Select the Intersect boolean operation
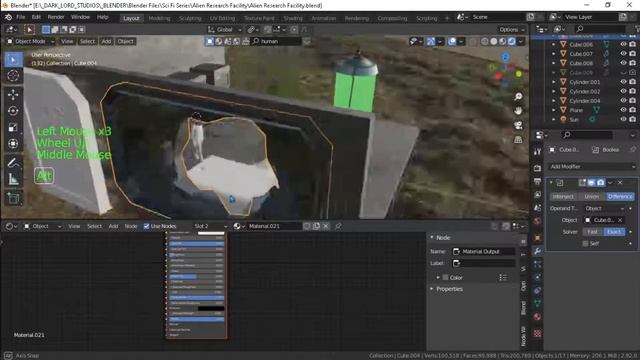This screenshot has width=640, height=360. (x=563, y=196)
